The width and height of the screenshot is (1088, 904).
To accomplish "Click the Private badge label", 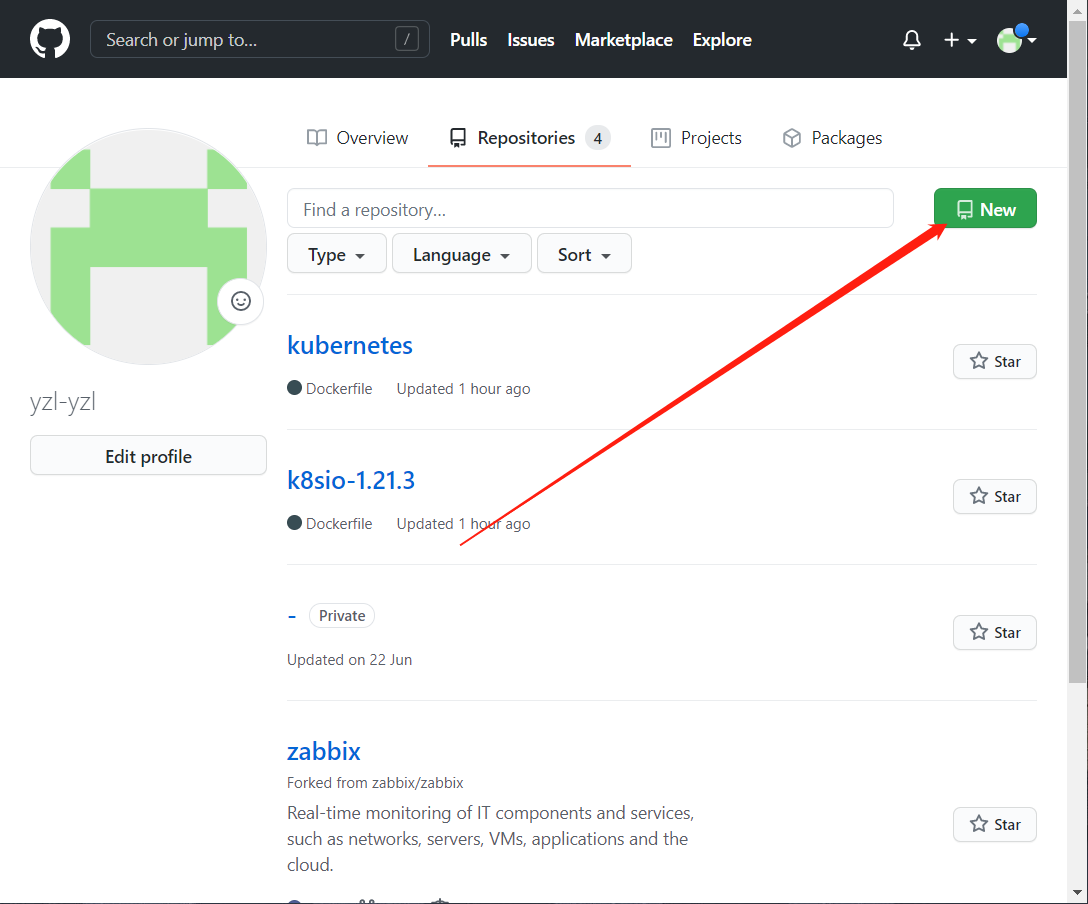I will click(342, 616).
